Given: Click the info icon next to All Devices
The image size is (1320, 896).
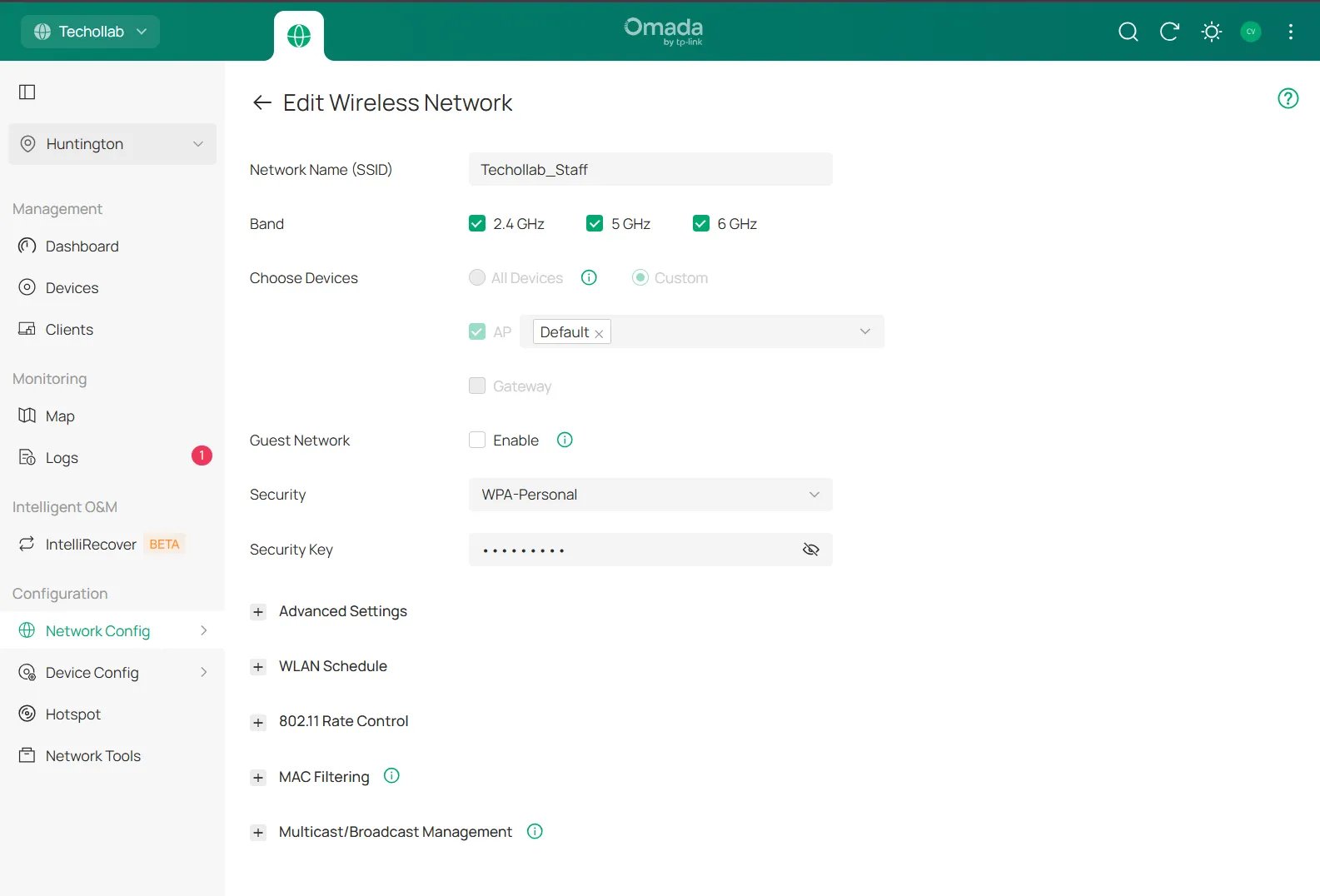Looking at the screenshot, I should pyautogui.click(x=589, y=277).
